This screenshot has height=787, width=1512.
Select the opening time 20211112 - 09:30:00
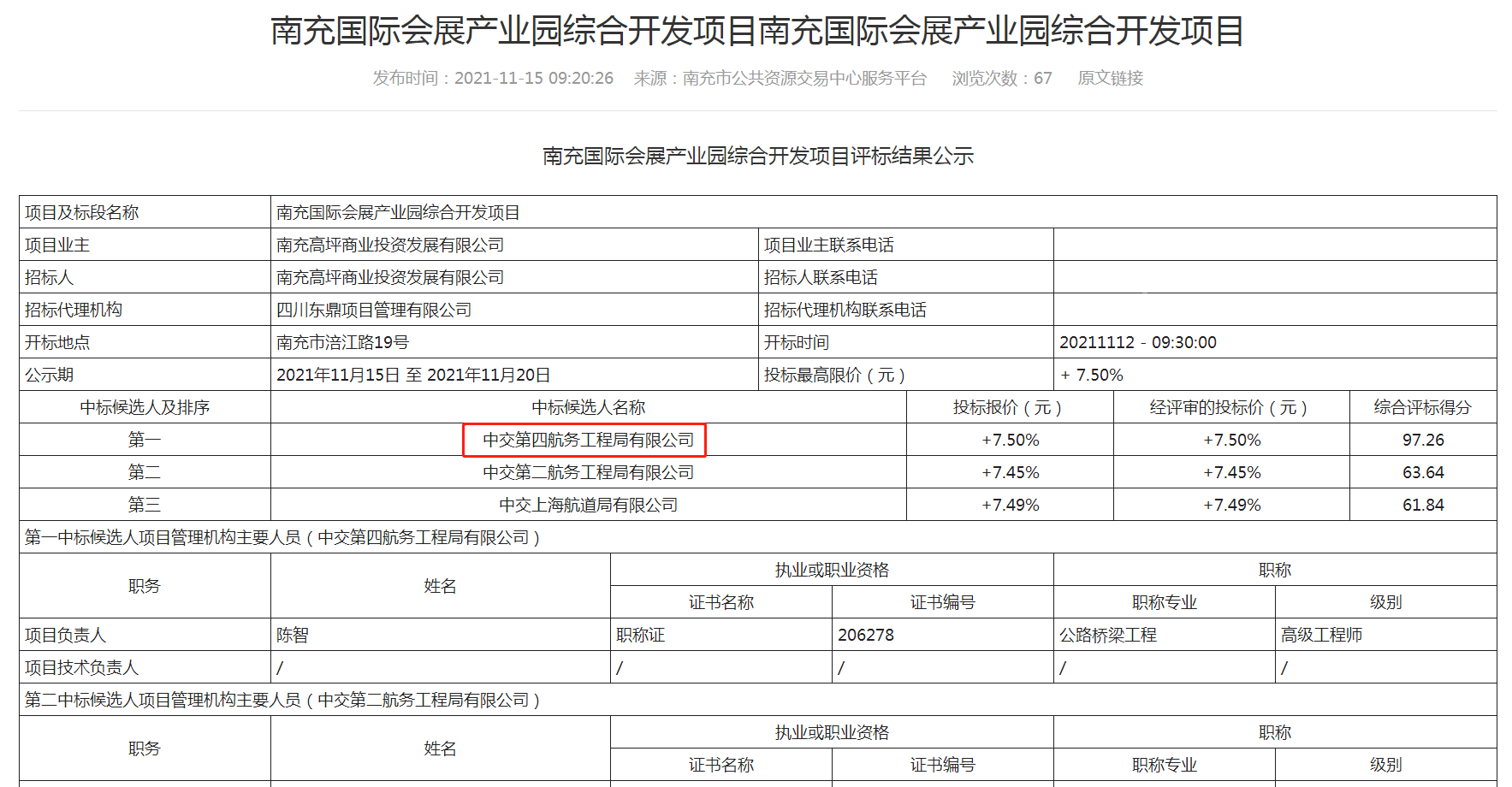pos(1138,342)
